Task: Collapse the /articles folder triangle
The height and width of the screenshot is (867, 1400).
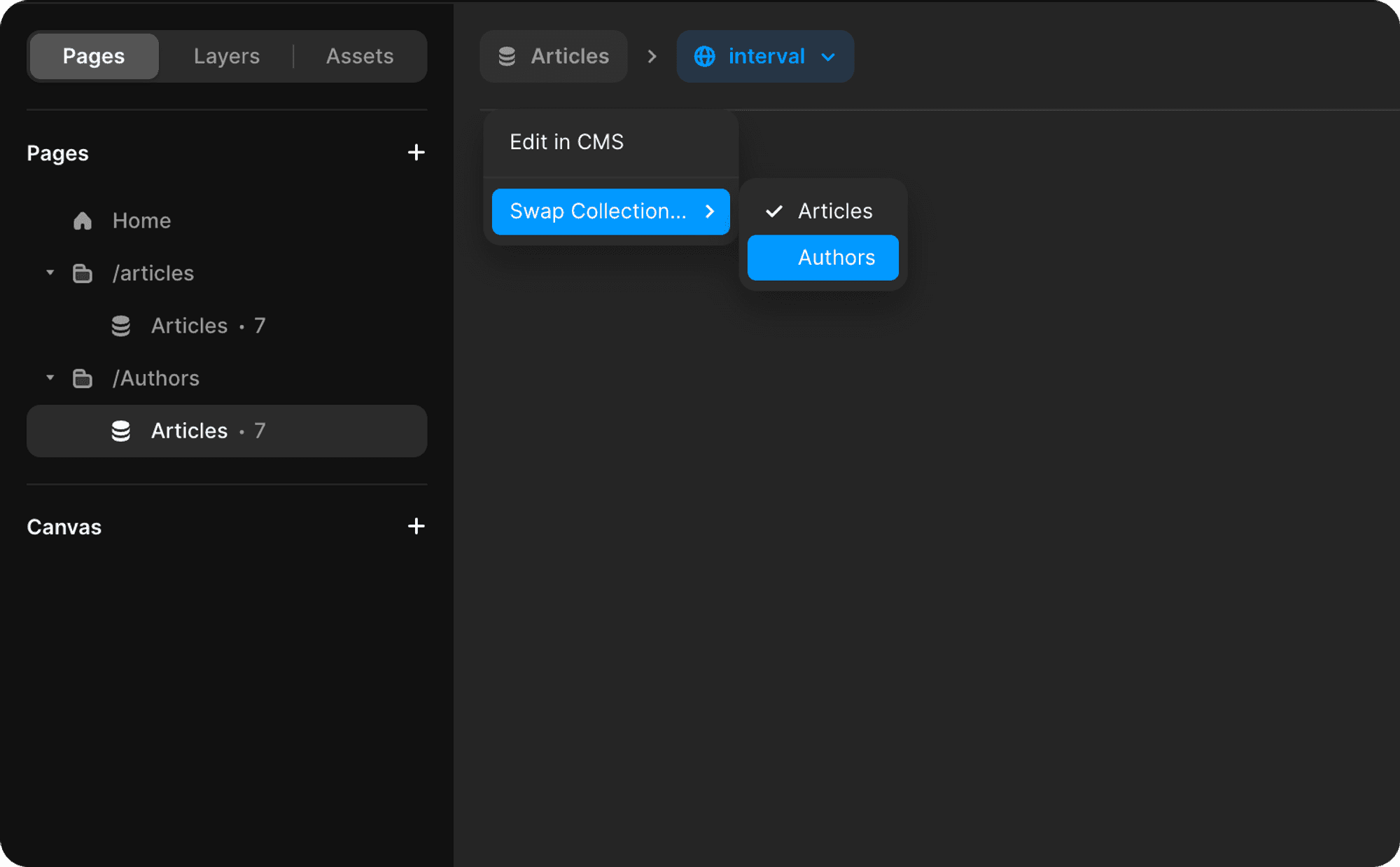Action: 50,273
